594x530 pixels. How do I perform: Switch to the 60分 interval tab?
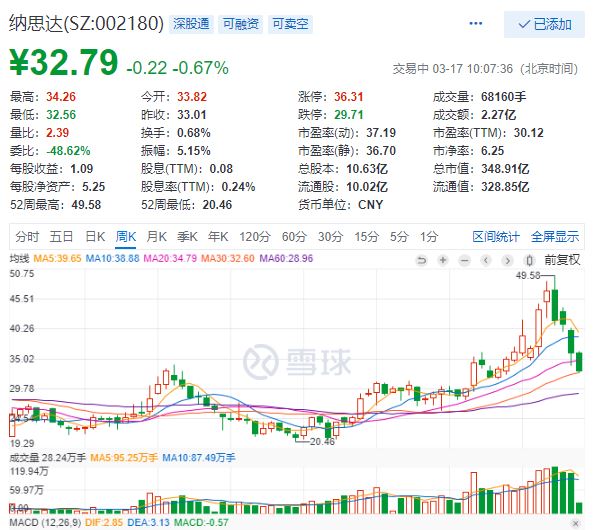click(294, 237)
